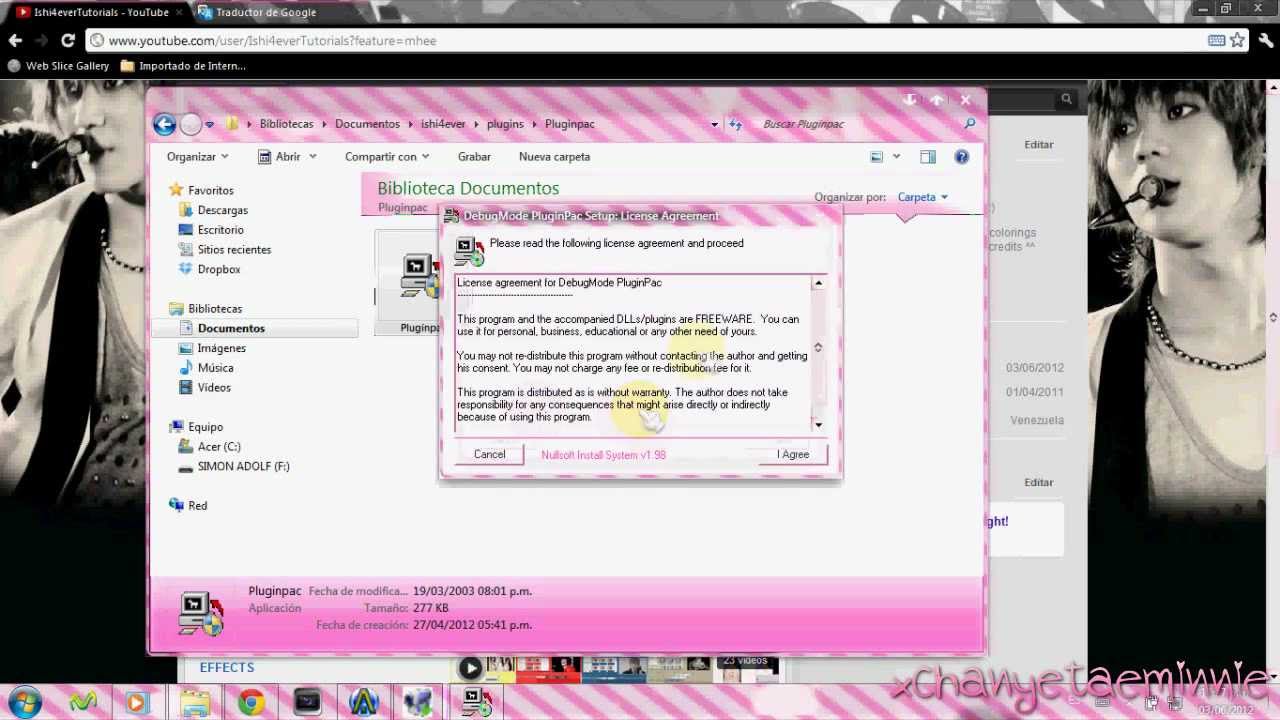Open the SIMON ADOLF (F:) drive
The height and width of the screenshot is (720, 1280).
(x=243, y=466)
